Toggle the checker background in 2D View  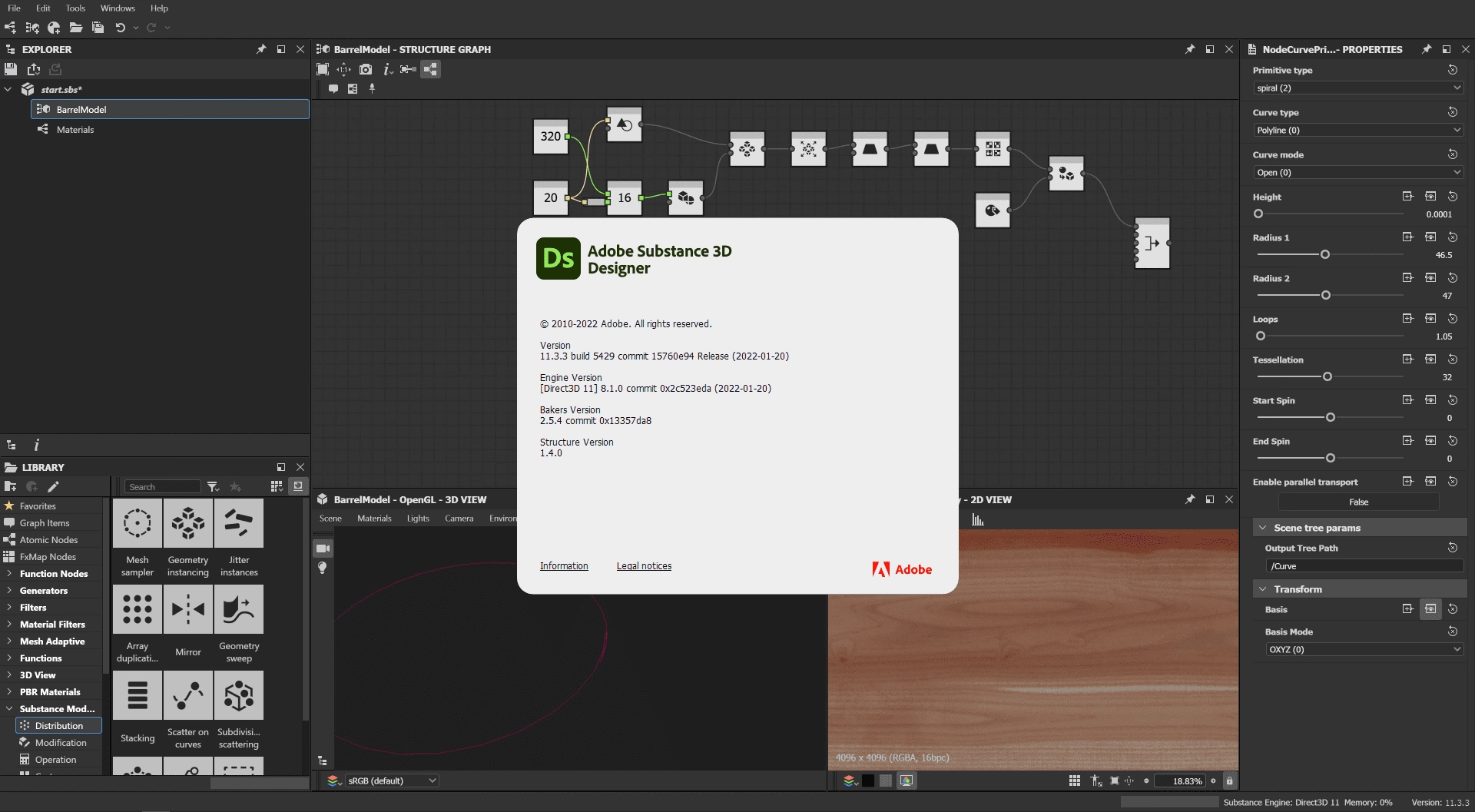(x=886, y=781)
